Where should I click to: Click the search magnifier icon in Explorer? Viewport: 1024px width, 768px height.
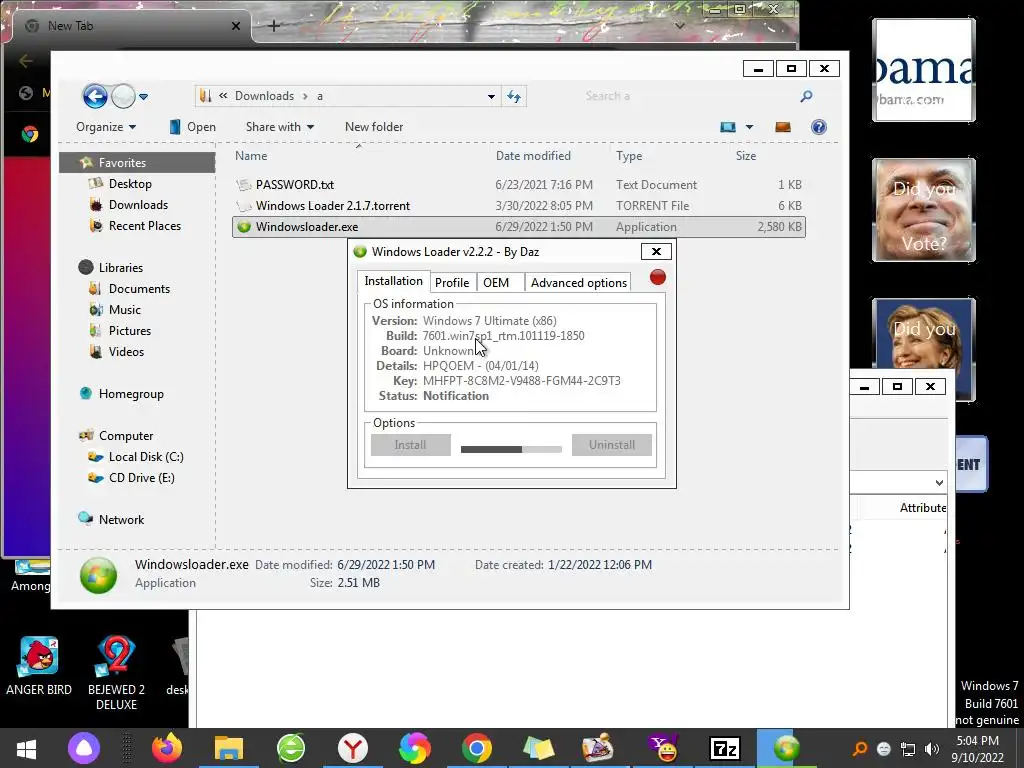click(x=807, y=96)
